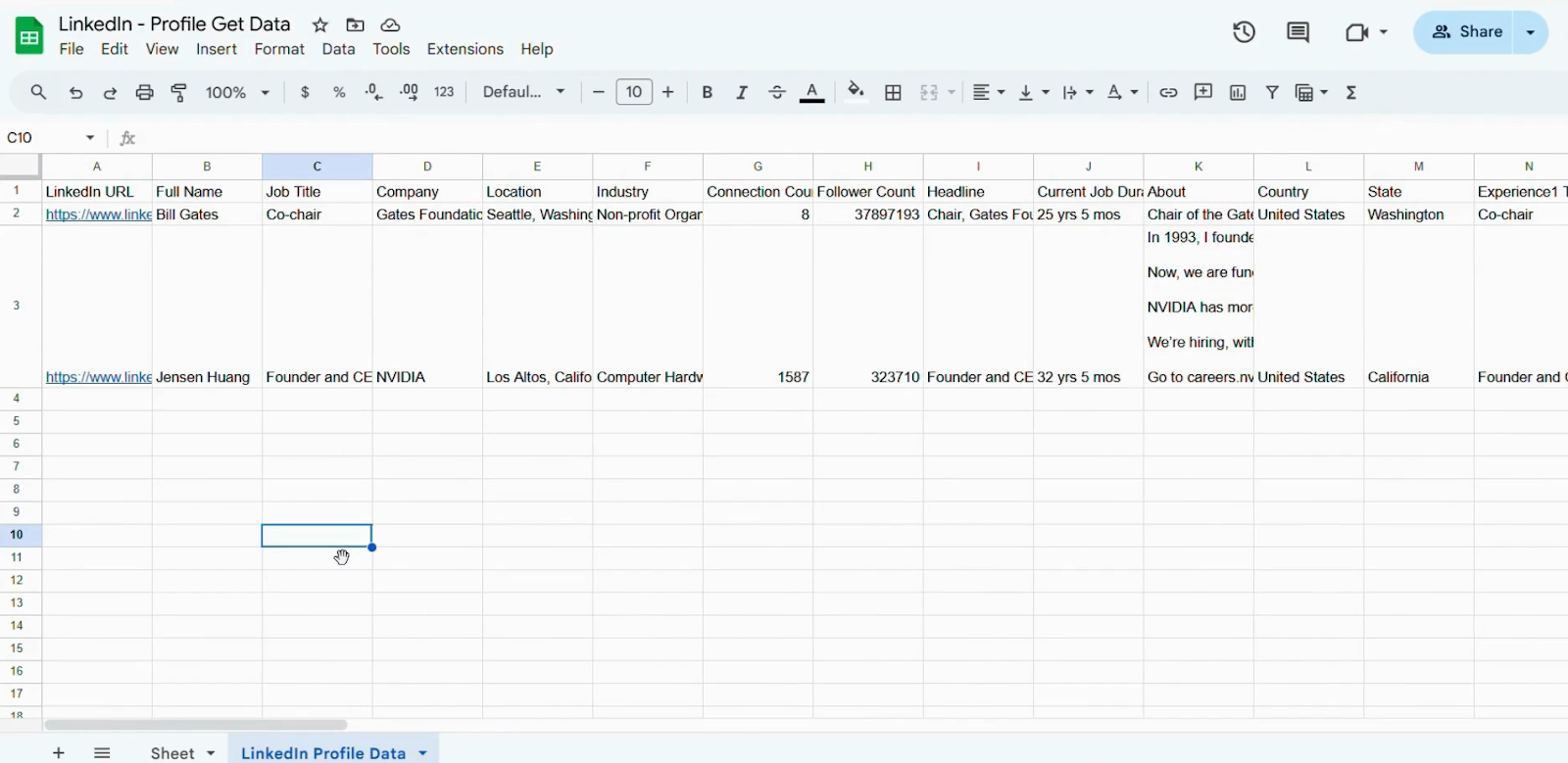Viewport: 1568px width, 763px height.
Task: Open the functions sigma menu
Action: pyautogui.click(x=1351, y=92)
